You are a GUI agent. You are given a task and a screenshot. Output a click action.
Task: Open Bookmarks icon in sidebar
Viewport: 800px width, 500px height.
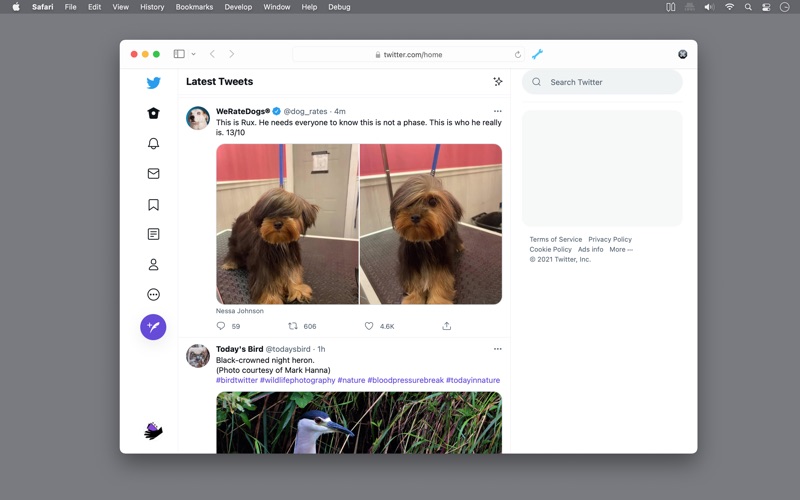pyautogui.click(x=153, y=205)
